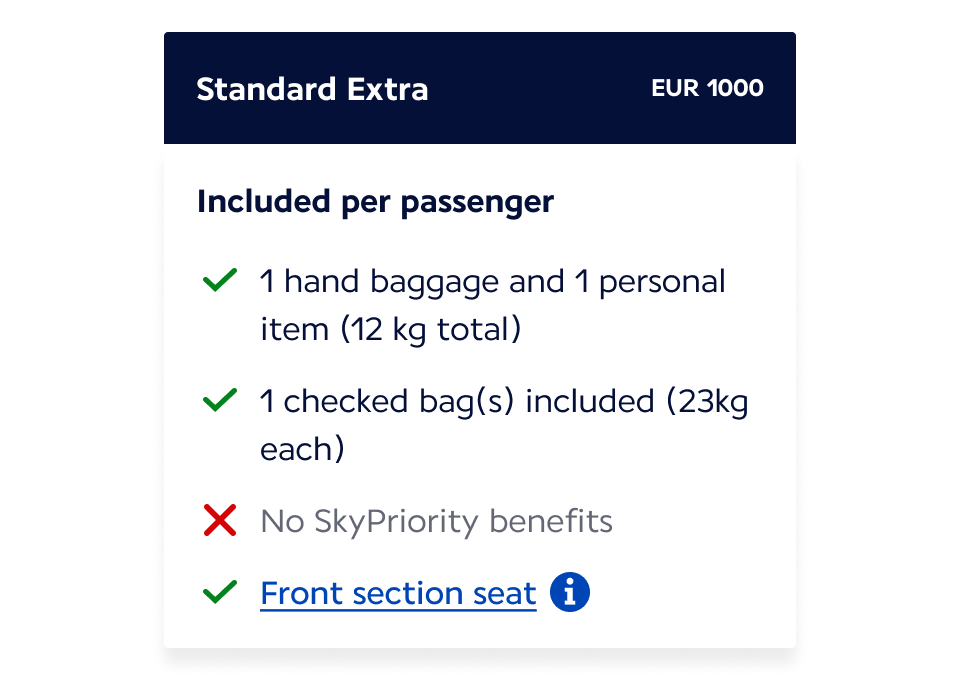Click the EUR 1000 price
The width and height of the screenshot is (960, 680).
[x=707, y=88]
